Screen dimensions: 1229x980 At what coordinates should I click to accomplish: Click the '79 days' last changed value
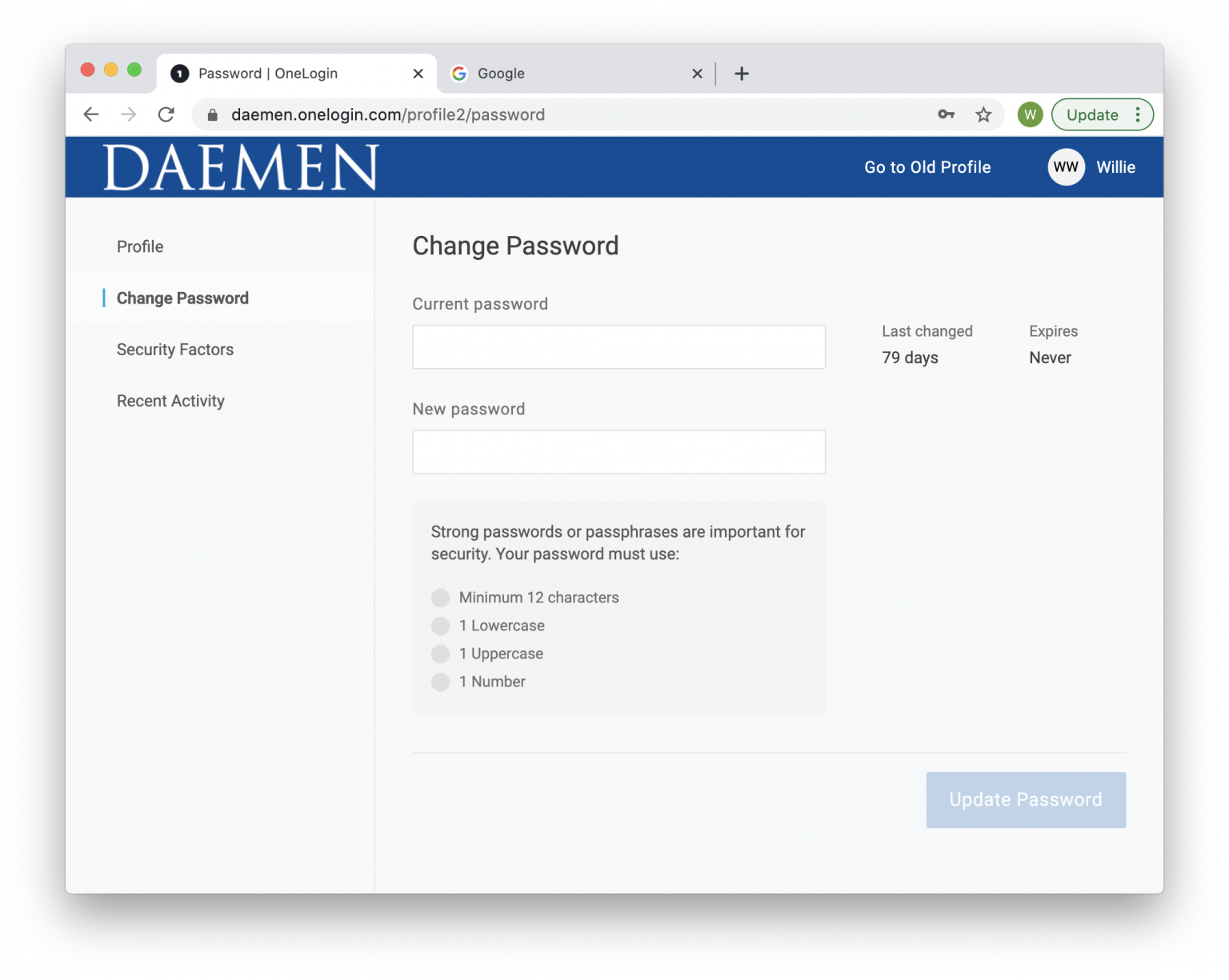tap(910, 358)
